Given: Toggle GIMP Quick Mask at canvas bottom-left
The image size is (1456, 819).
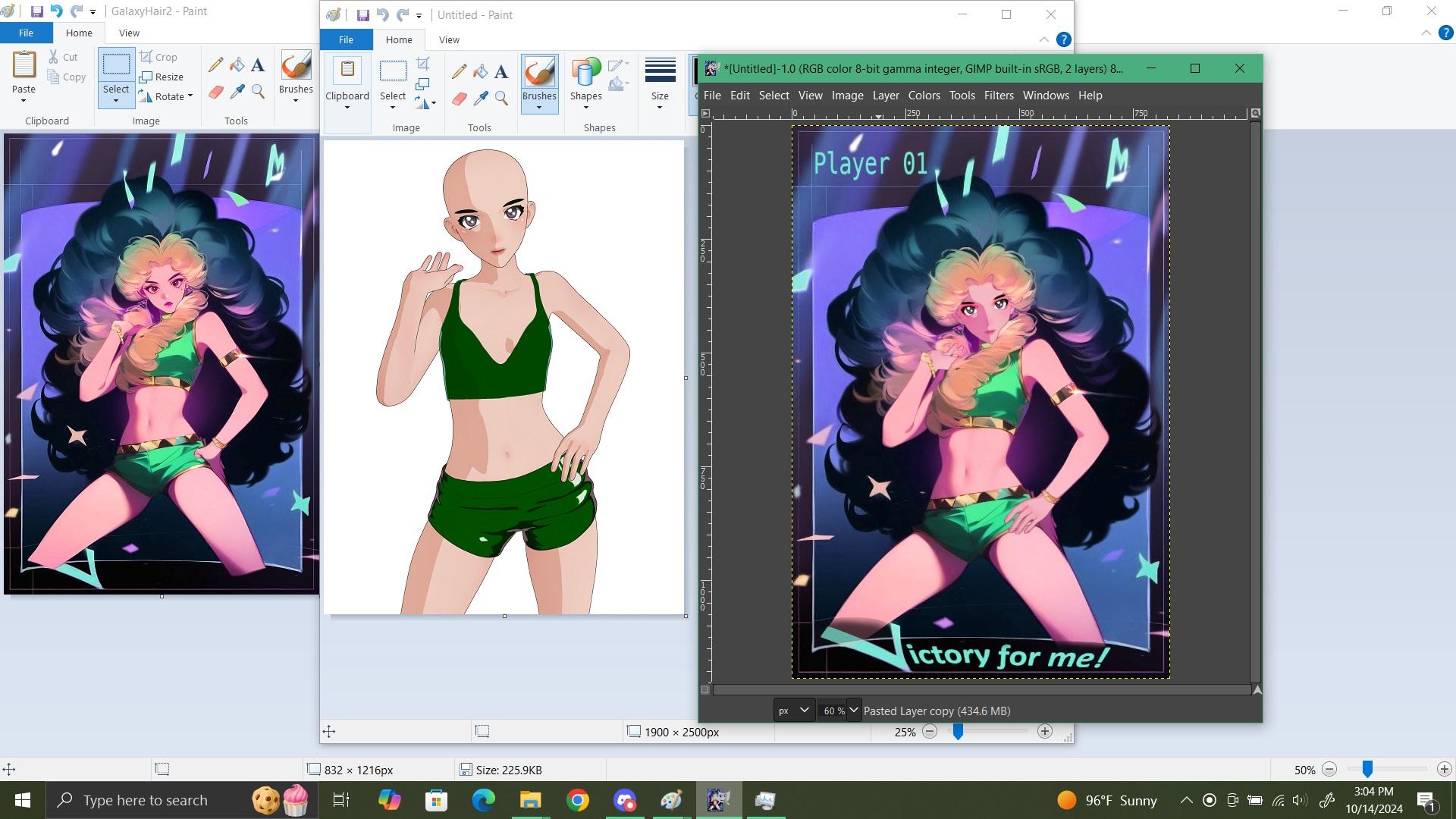Looking at the screenshot, I should (705, 690).
